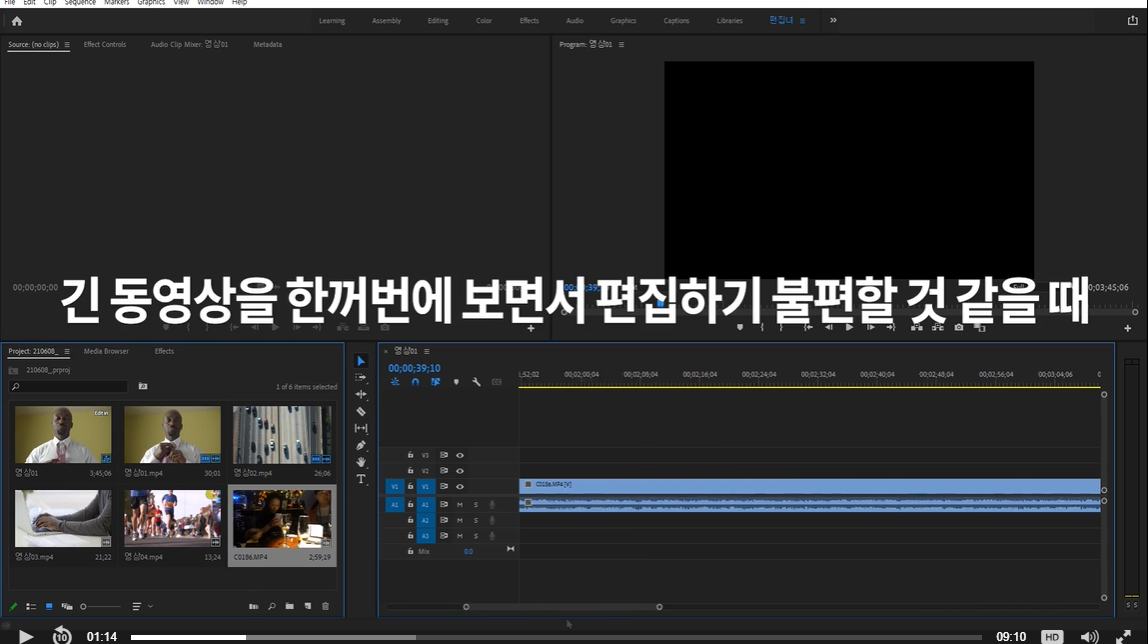The height and width of the screenshot is (644, 1148).
Task: Solo audio track A1
Action: tap(476, 504)
